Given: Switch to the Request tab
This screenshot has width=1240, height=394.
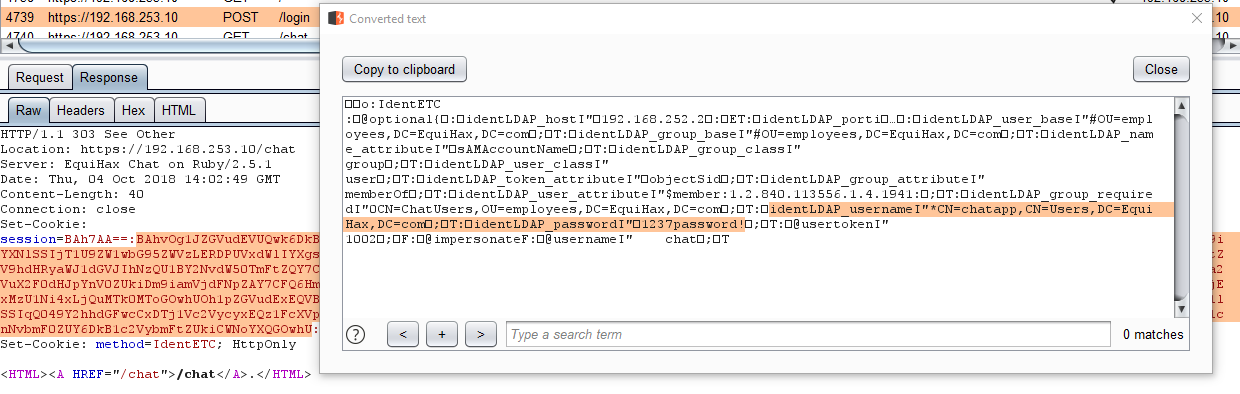Looking at the screenshot, I should 40,78.
